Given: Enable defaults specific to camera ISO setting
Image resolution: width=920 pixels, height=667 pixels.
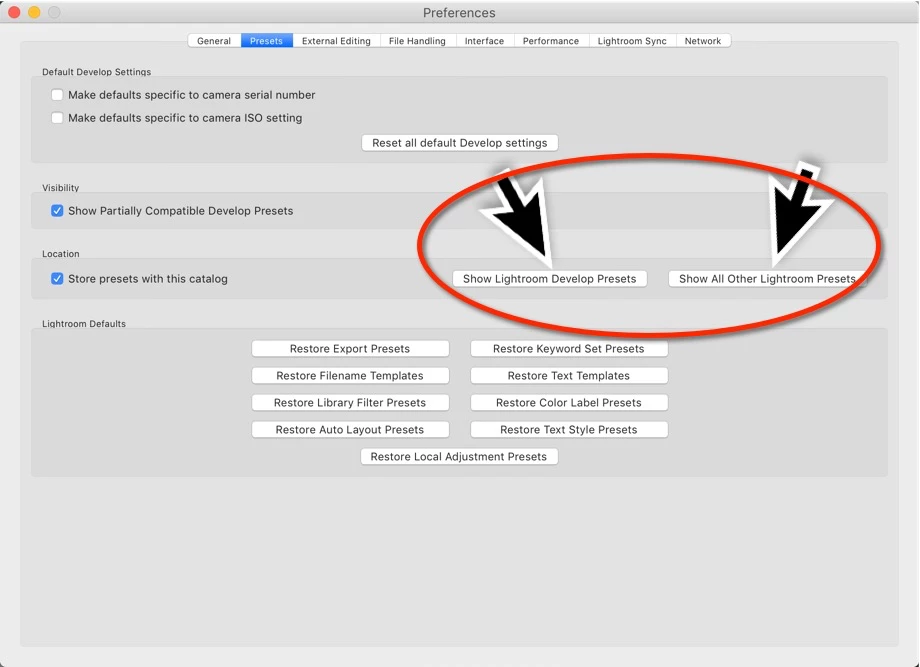Looking at the screenshot, I should point(57,118).
